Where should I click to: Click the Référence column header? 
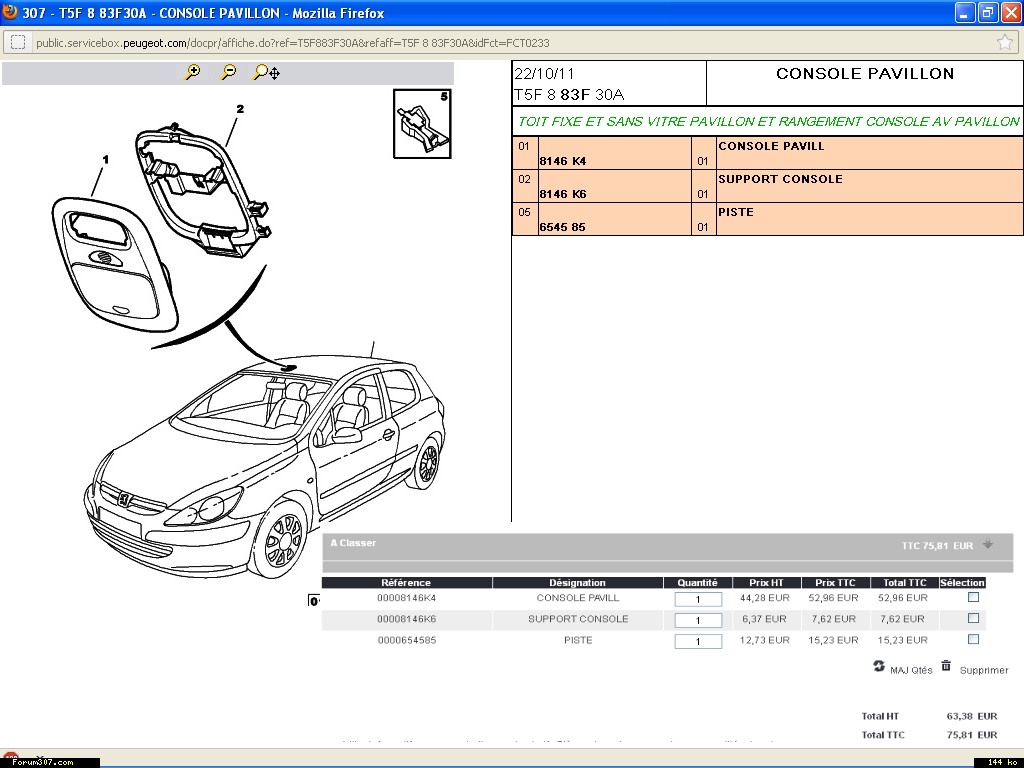(x=406, y=582)
